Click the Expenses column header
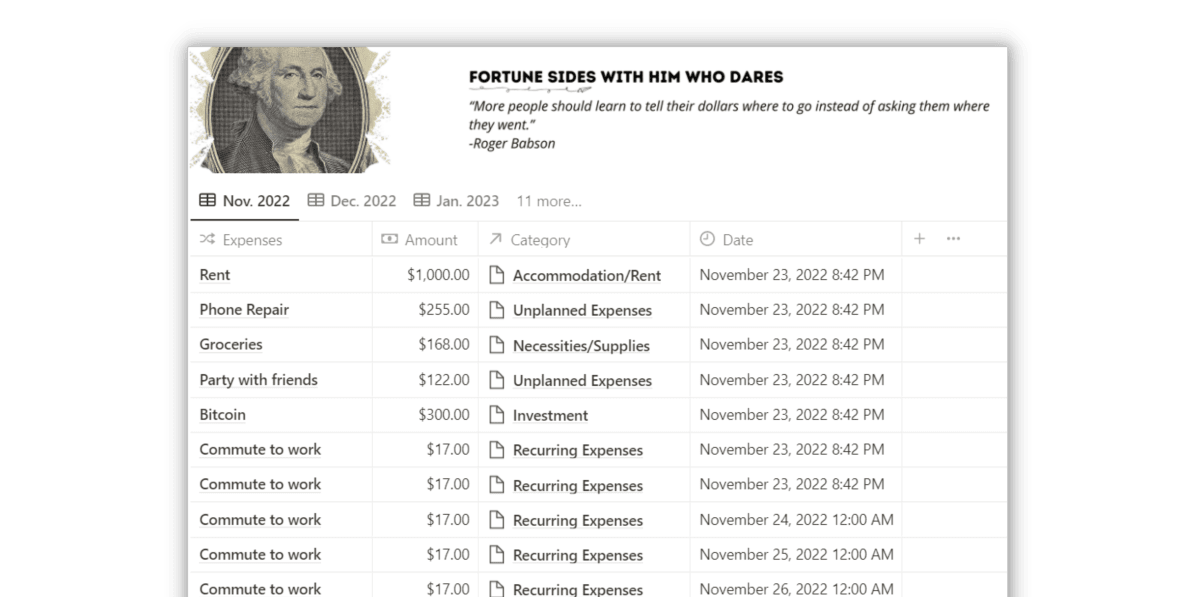 click(x=280, y=240)
